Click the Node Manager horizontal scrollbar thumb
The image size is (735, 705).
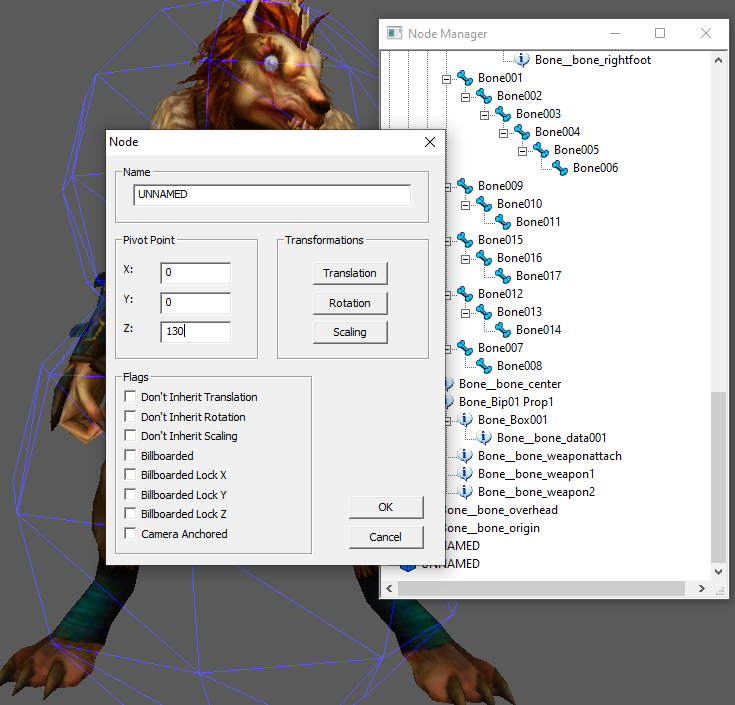(541, 588)
